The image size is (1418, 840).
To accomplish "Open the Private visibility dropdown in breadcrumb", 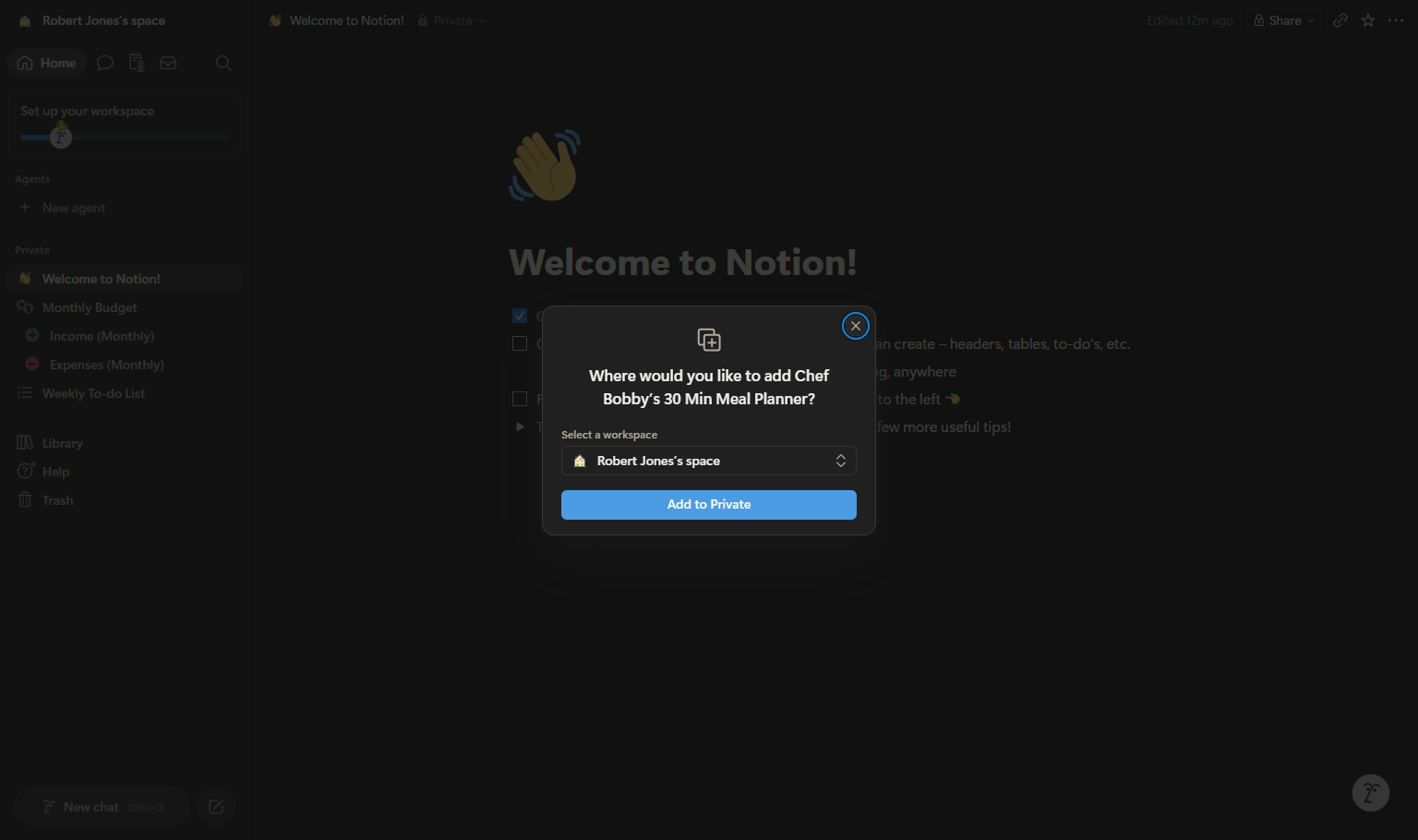I will (451, 20).
